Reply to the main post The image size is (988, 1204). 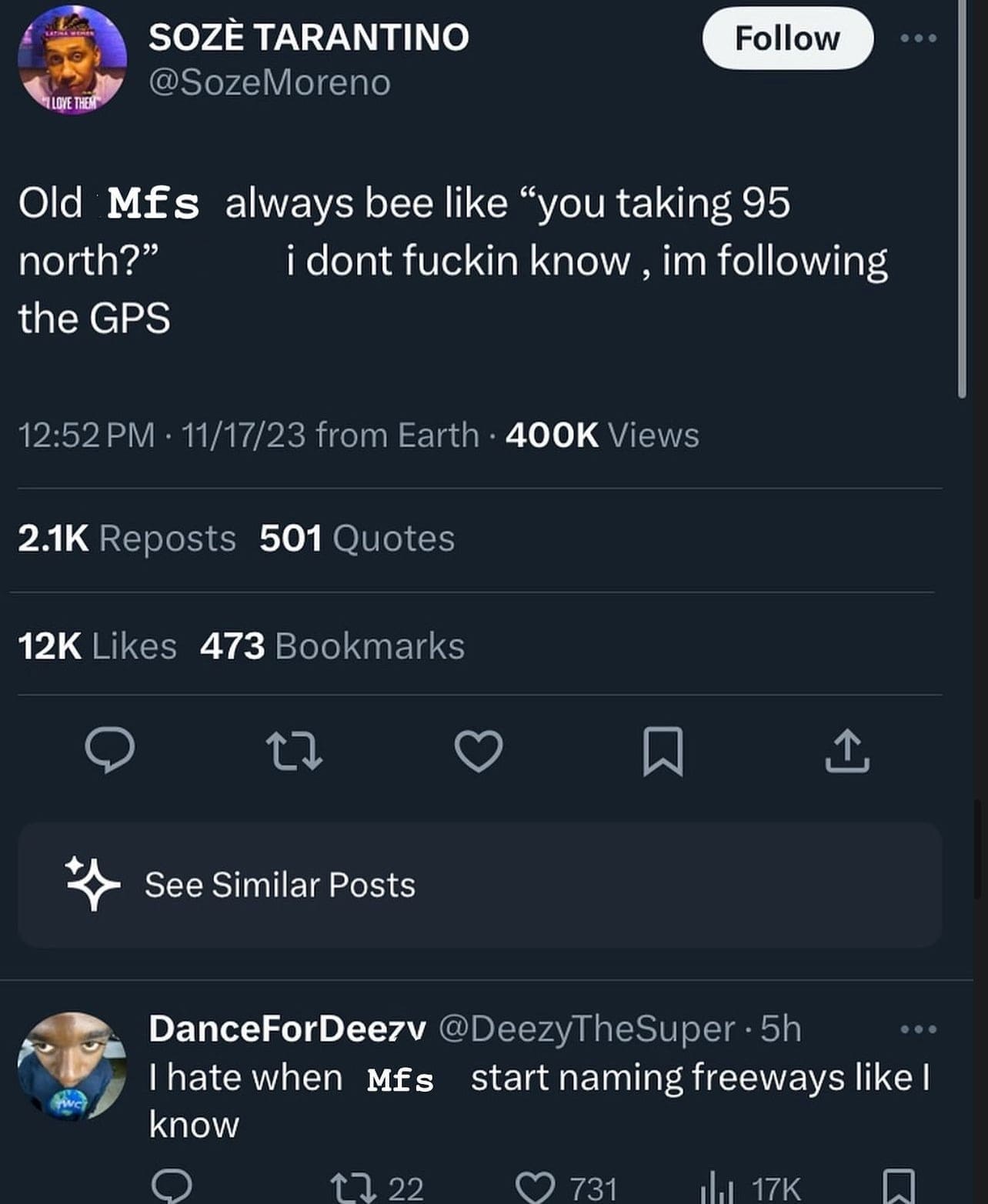coord(109,749)
